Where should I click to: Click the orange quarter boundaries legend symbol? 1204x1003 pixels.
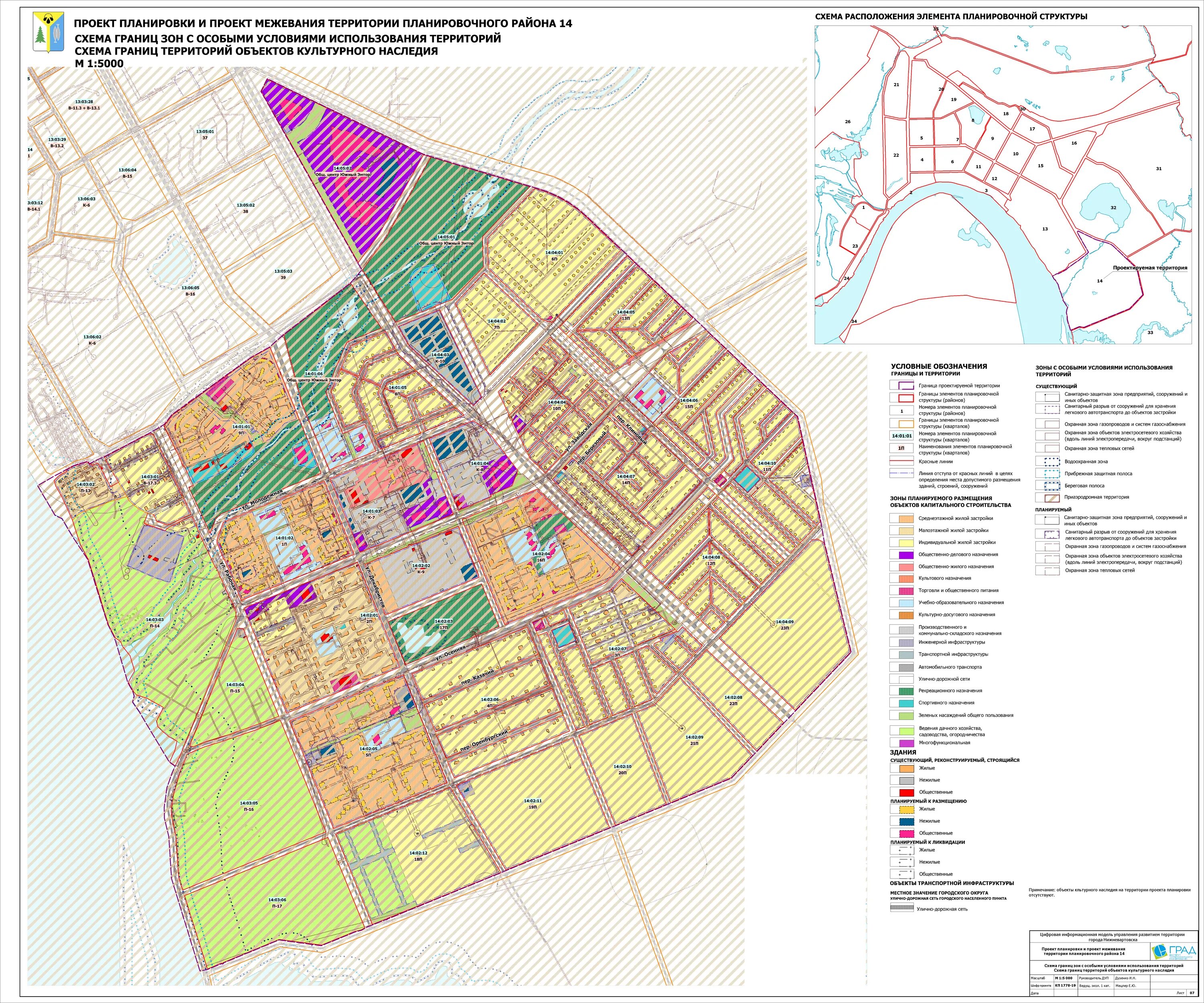point(902,424)
